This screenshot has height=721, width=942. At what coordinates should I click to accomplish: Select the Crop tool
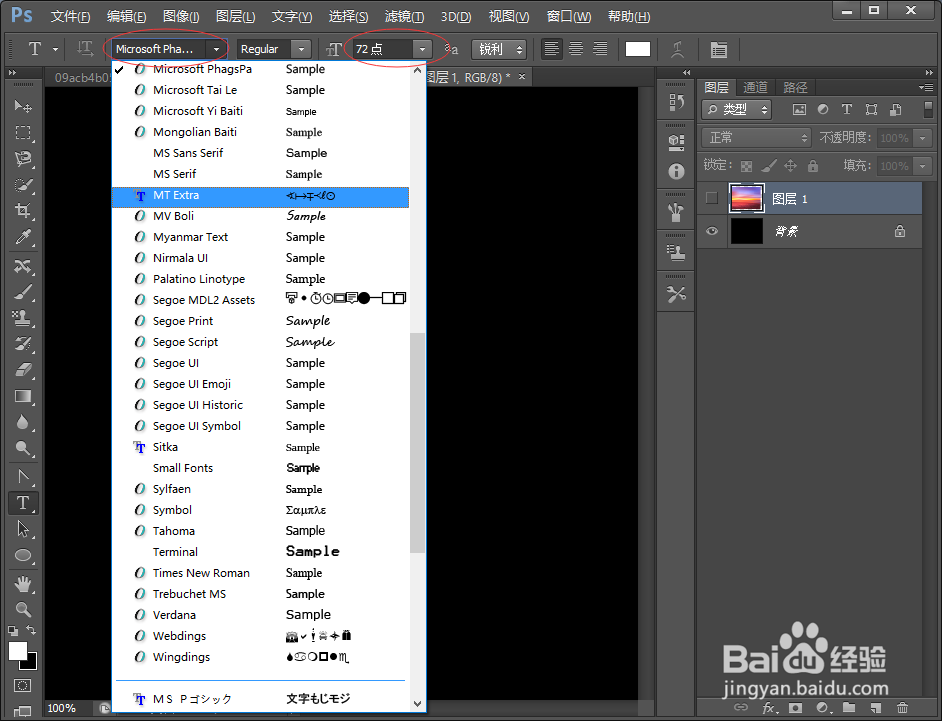click(23, 211)
